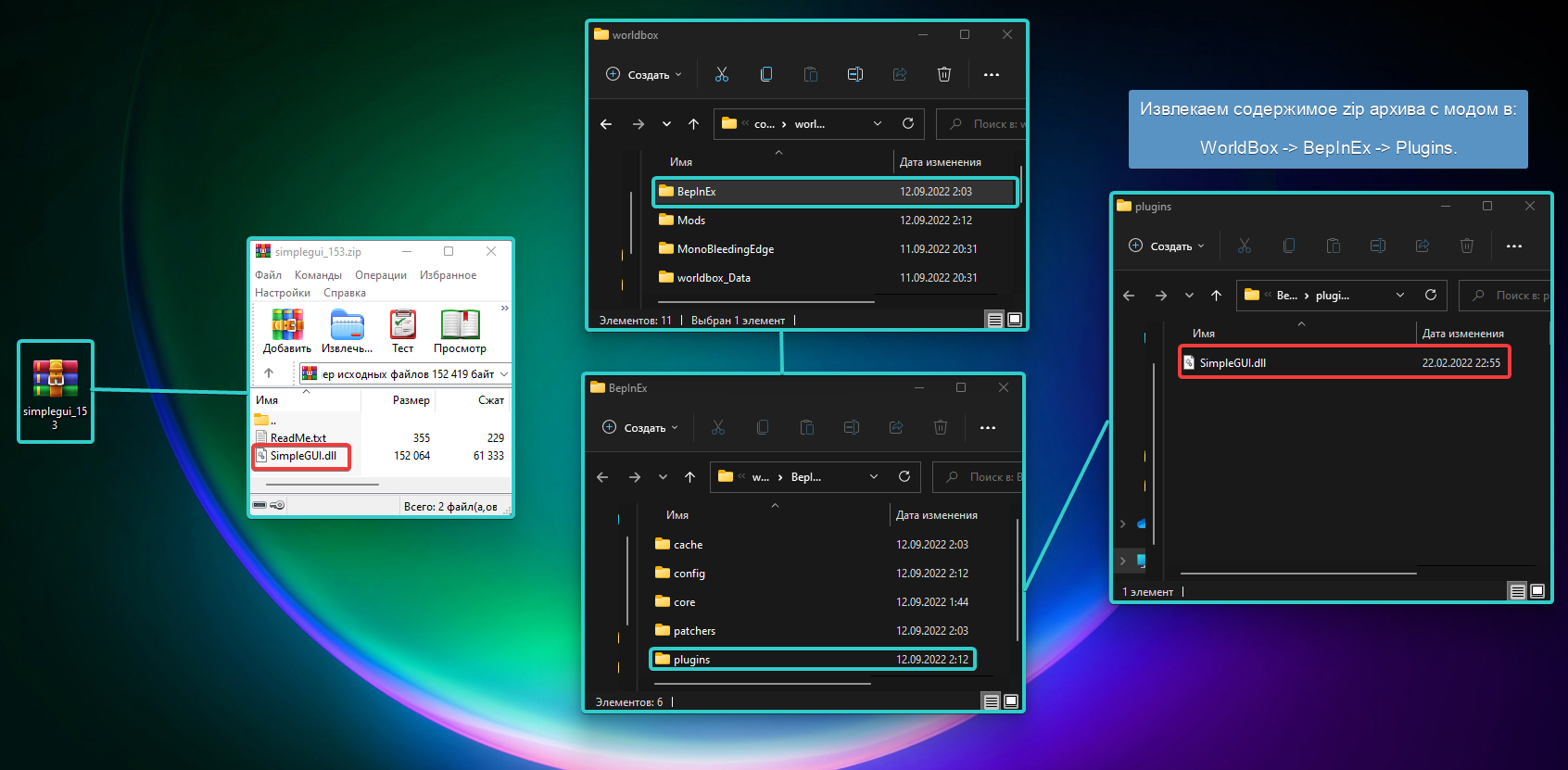Click Paste icon in worldbox window toolbar
This screenshot has width=1568, height=770.
point(811,74)
